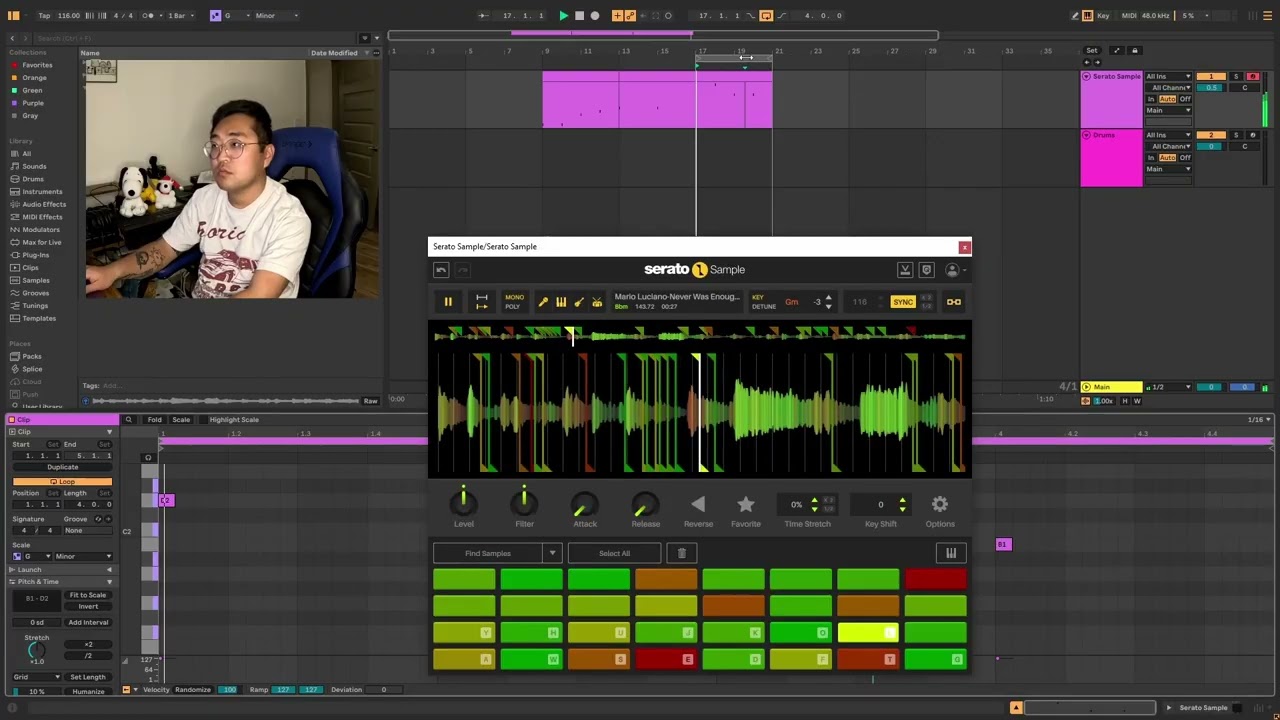Click the Reverse arrow icon
This screenshot has height=720, width=1280.
click(x=698, y=505)
